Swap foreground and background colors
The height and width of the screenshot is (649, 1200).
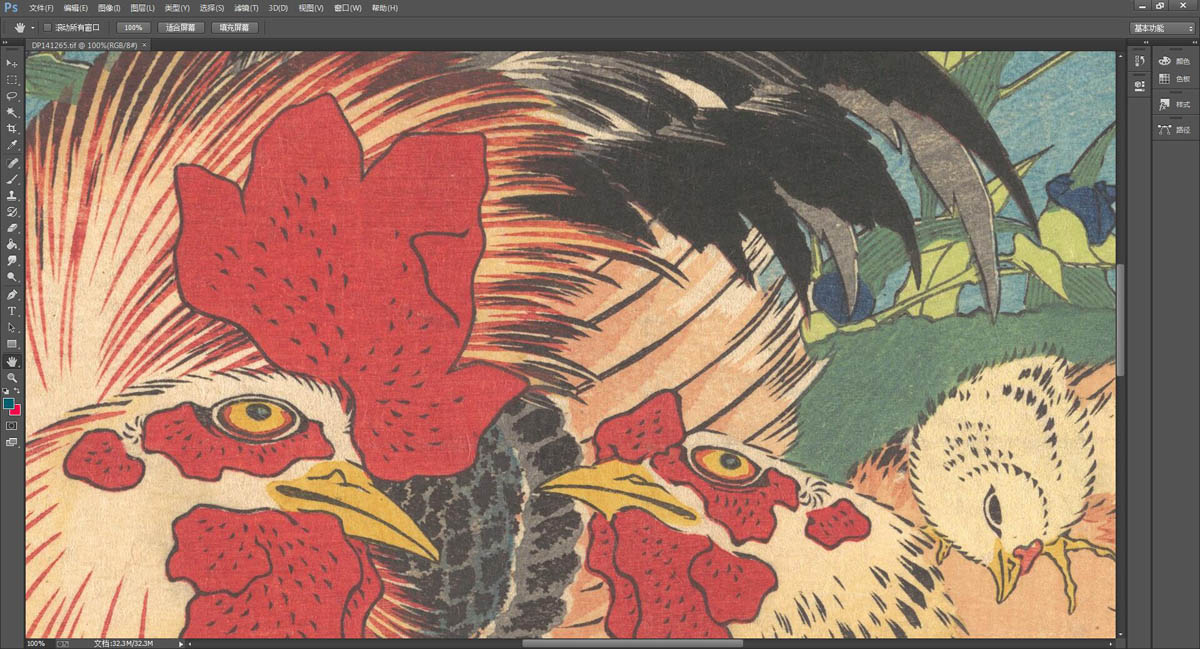click(x=17, y=391)
